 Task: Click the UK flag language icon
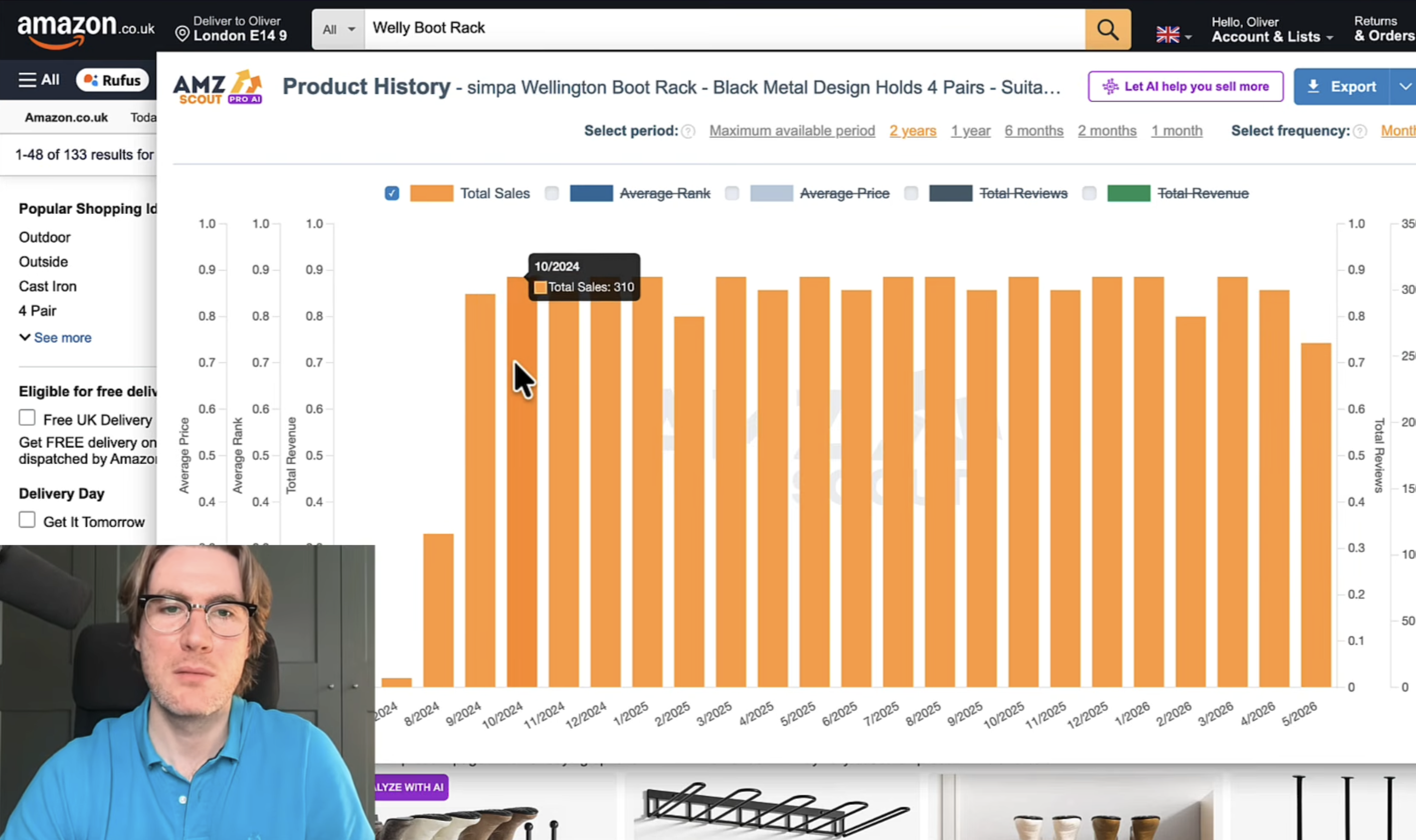tap(1167, 35)
